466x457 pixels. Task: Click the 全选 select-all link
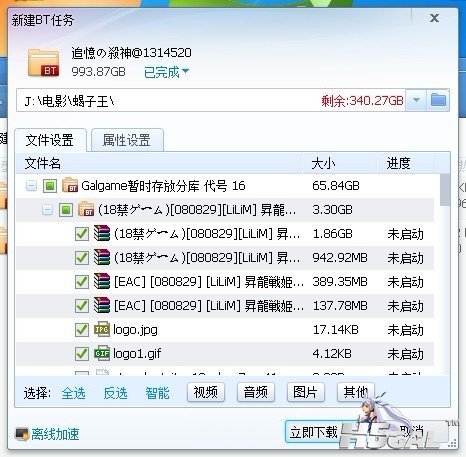point(73,393)
